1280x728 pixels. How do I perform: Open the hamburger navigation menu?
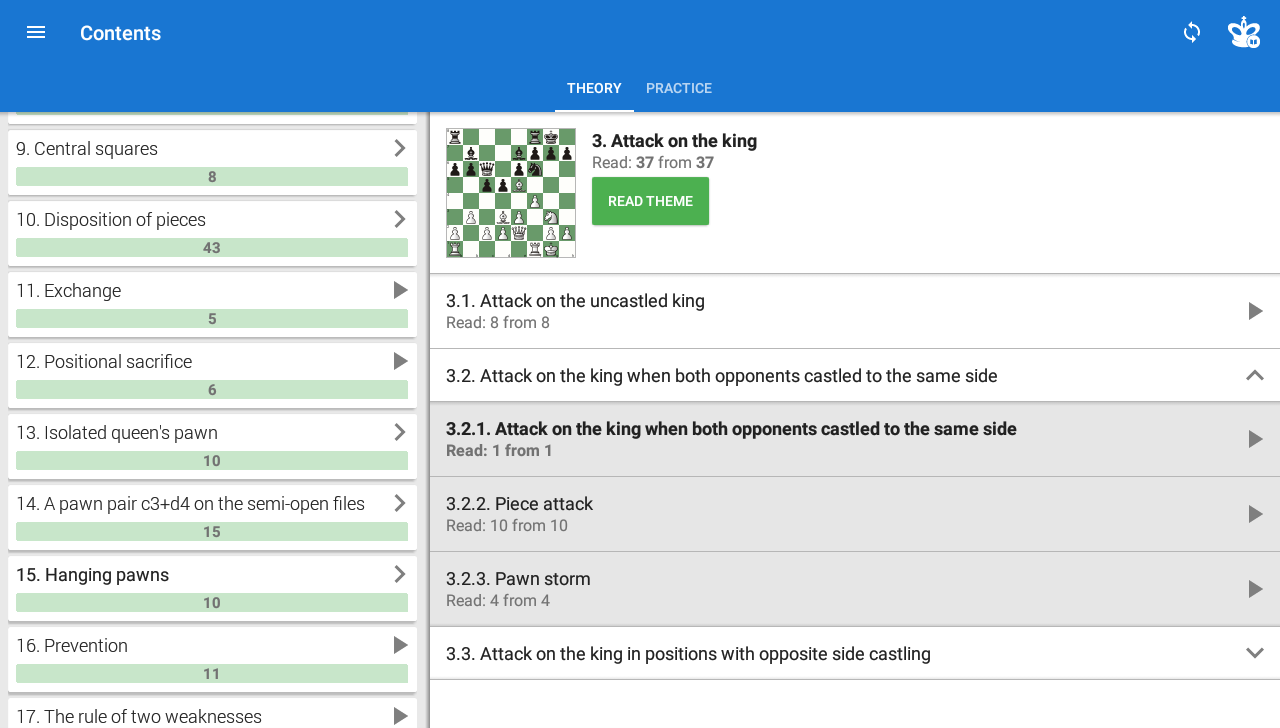click(36, 32)
